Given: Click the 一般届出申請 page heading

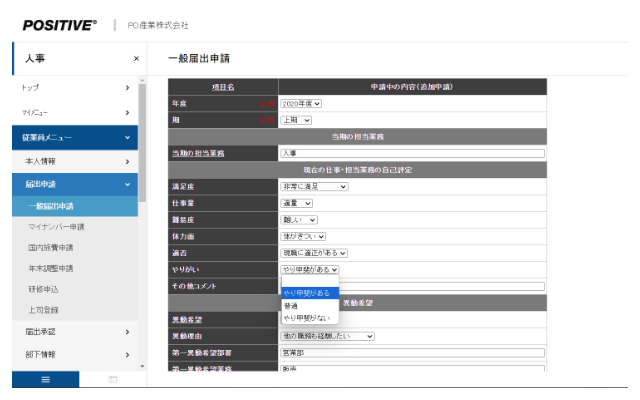Looking at the screenshot, I should [199, 58].
